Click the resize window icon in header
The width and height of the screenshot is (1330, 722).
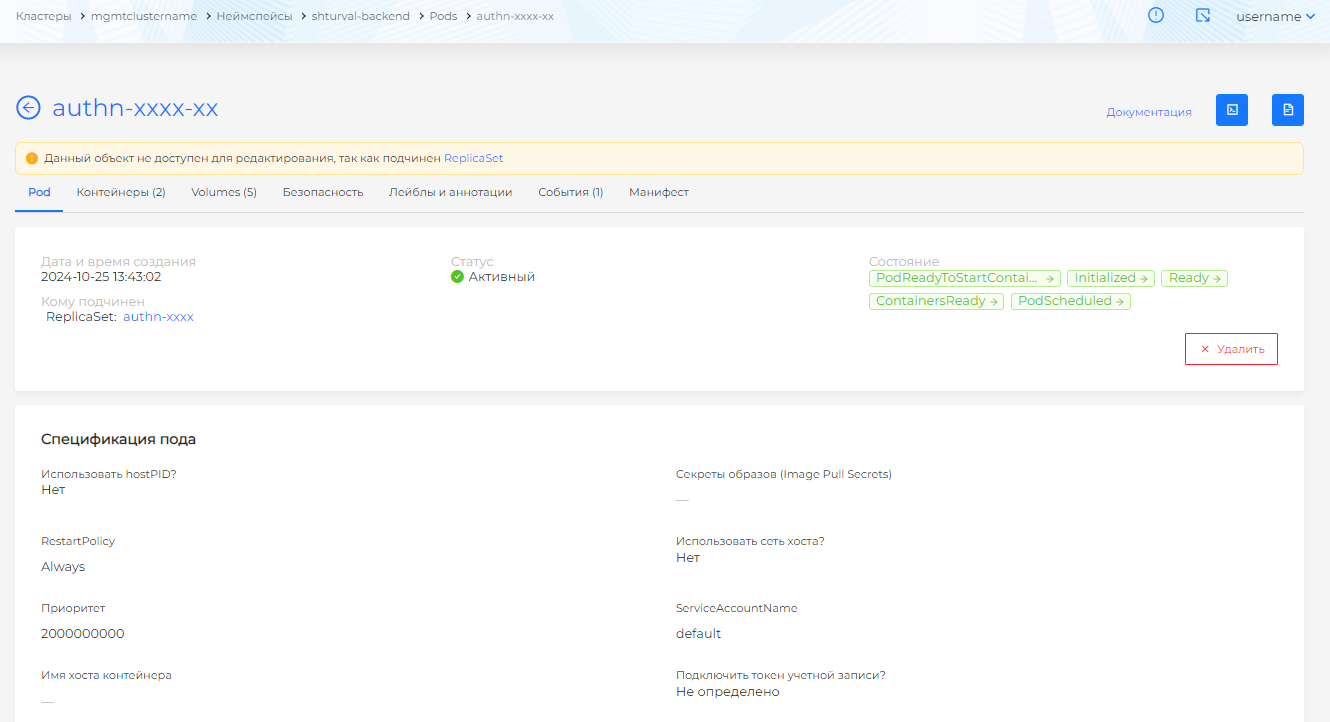point(1203,16)
